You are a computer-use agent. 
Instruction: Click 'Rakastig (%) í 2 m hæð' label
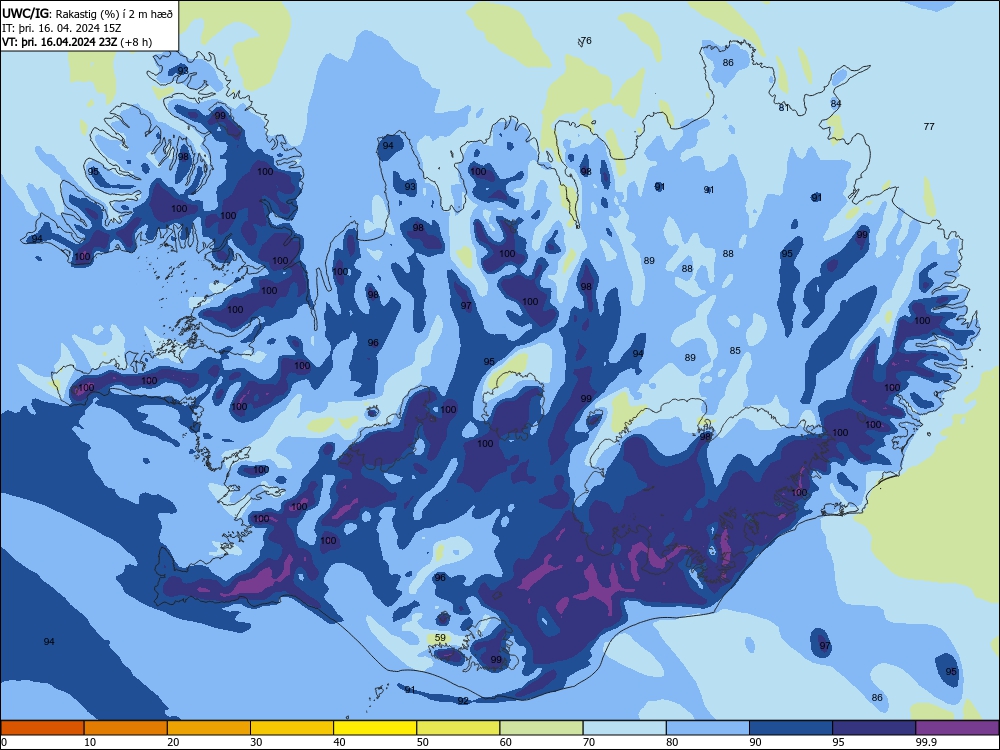click(115, 14)
